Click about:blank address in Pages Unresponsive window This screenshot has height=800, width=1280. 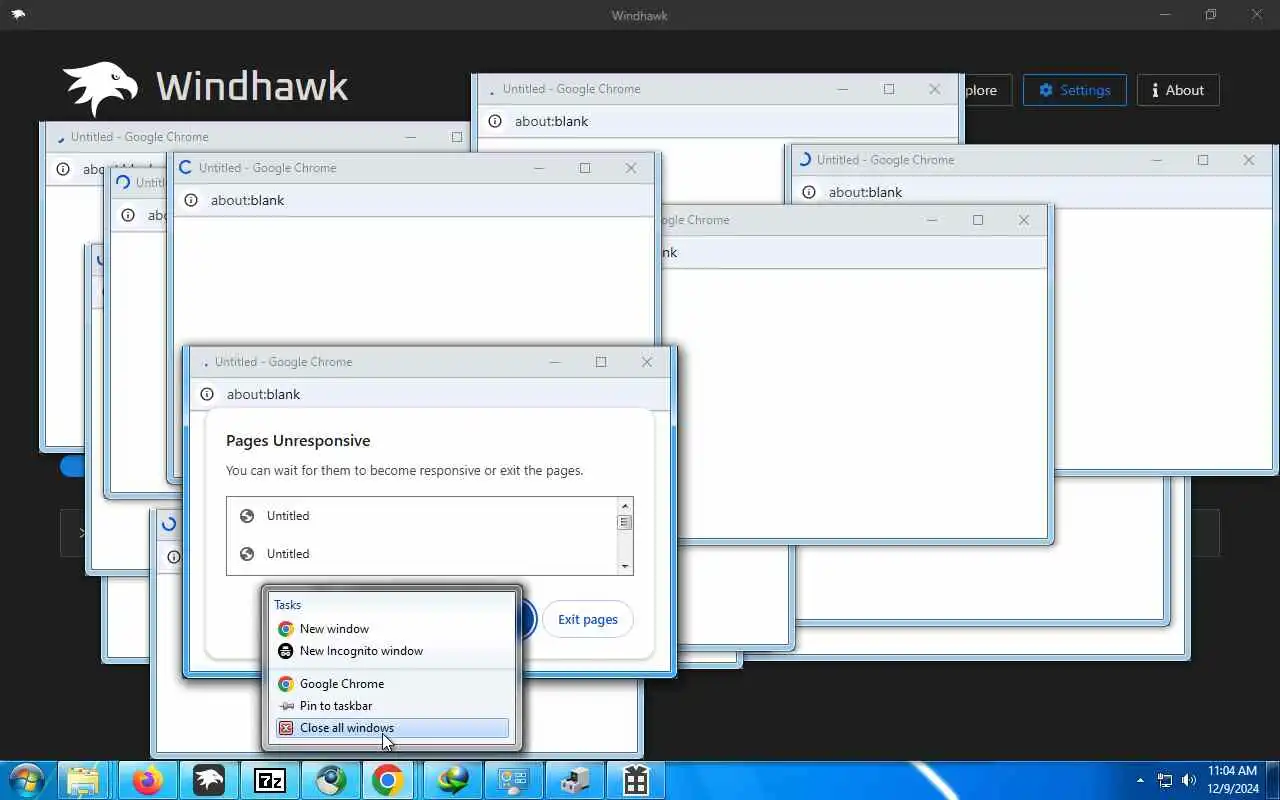click(263, 394)
